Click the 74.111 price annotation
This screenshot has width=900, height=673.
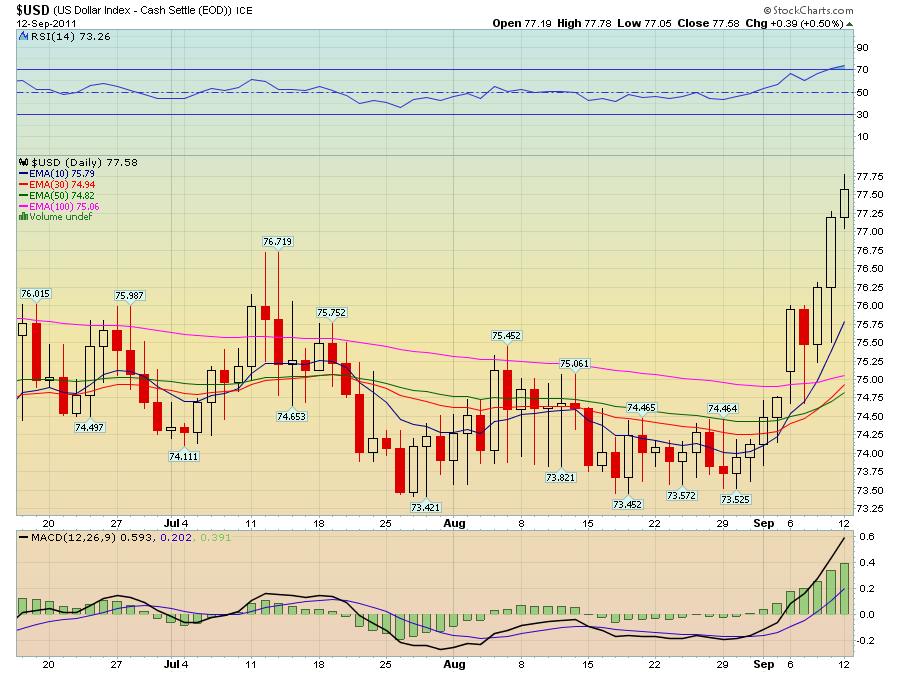click(183, 456)
